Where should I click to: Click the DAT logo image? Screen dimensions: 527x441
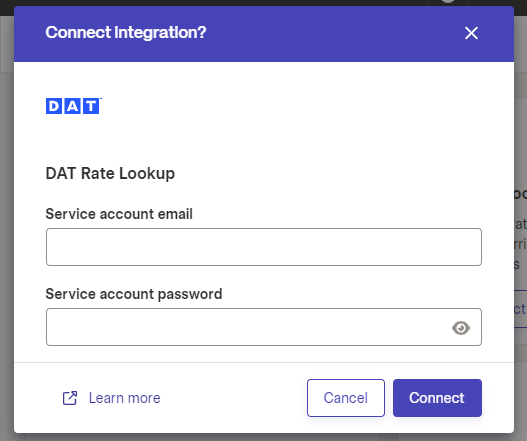74,106
